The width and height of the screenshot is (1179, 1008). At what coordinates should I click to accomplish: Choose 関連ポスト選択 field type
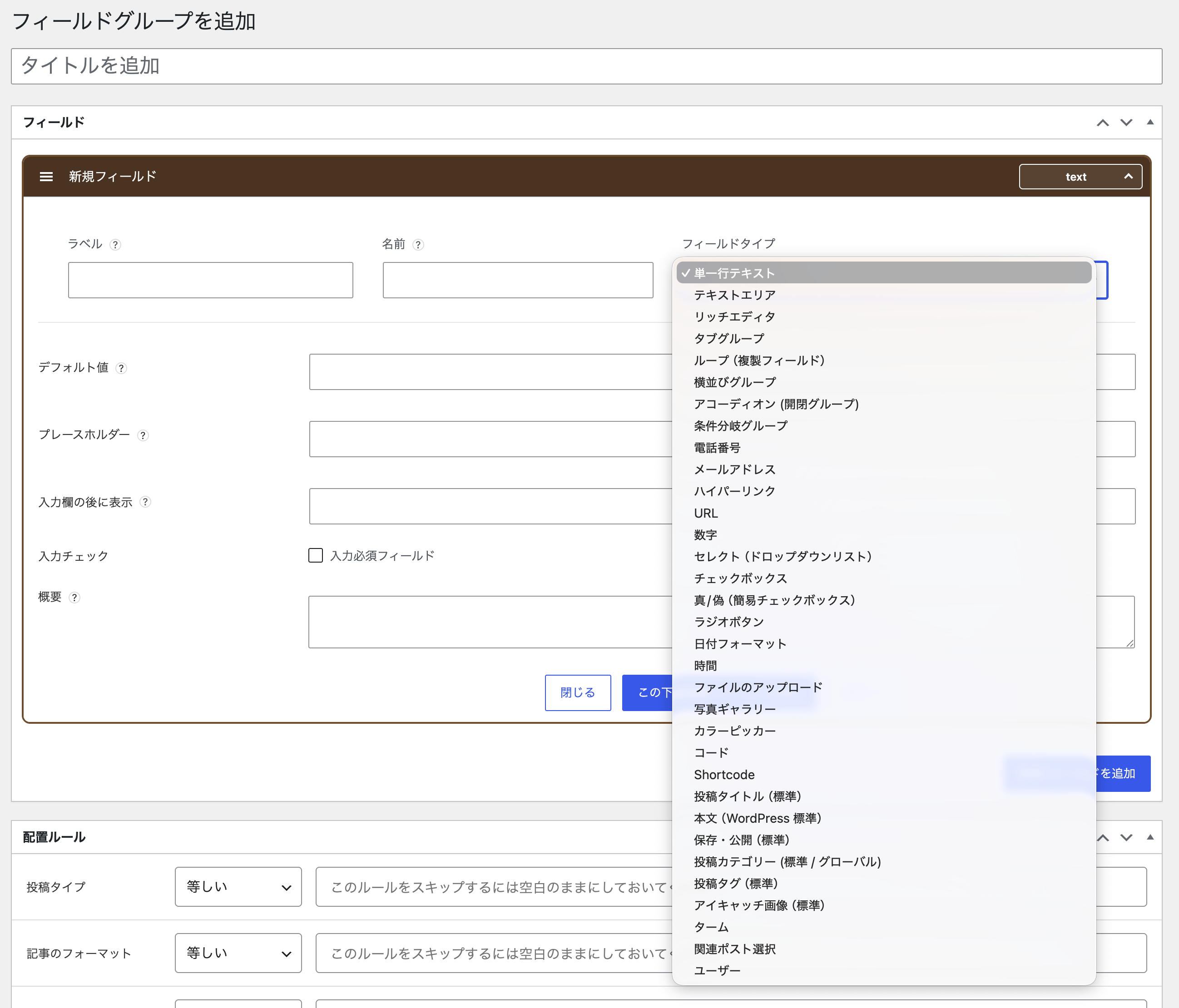tap(884, 949)
